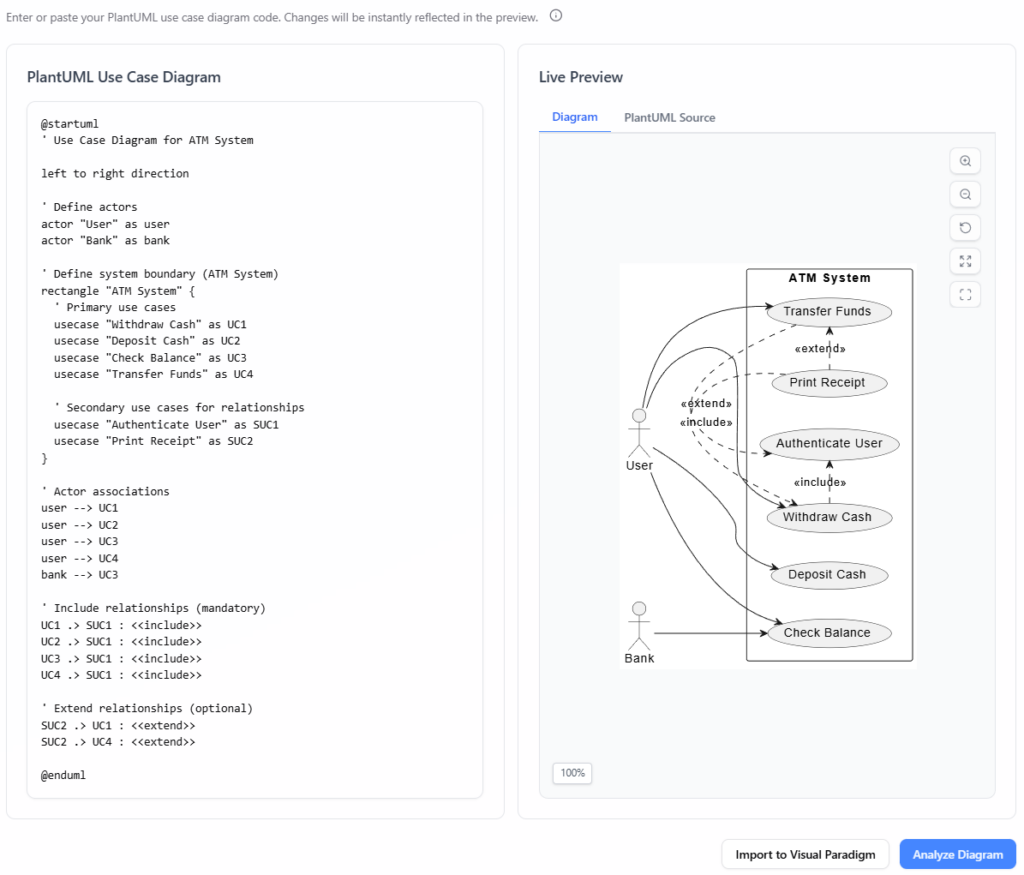Screen dimensions: 1024x875
Task: Open the info tooltip next to the instructions
Action: pyautogui.click(x=555, y=16)
